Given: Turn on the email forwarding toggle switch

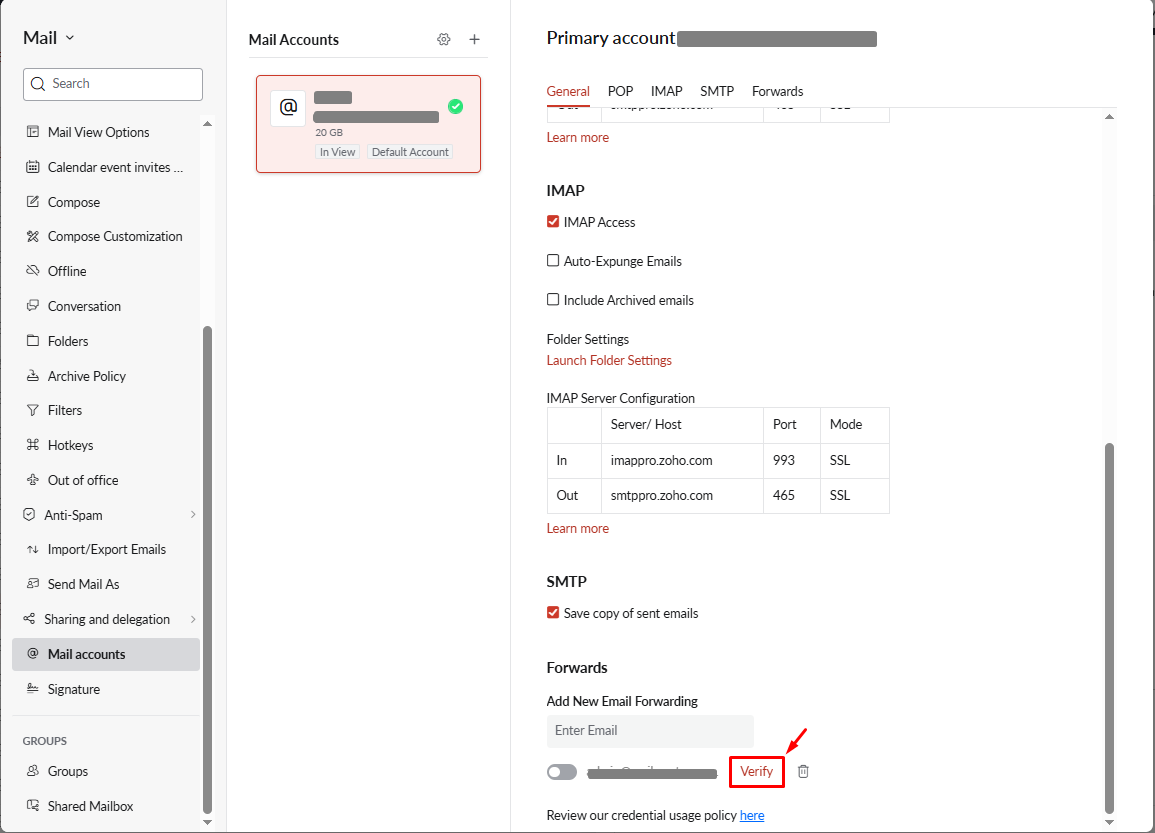Looking at the screenshot, I should point(562,772).
